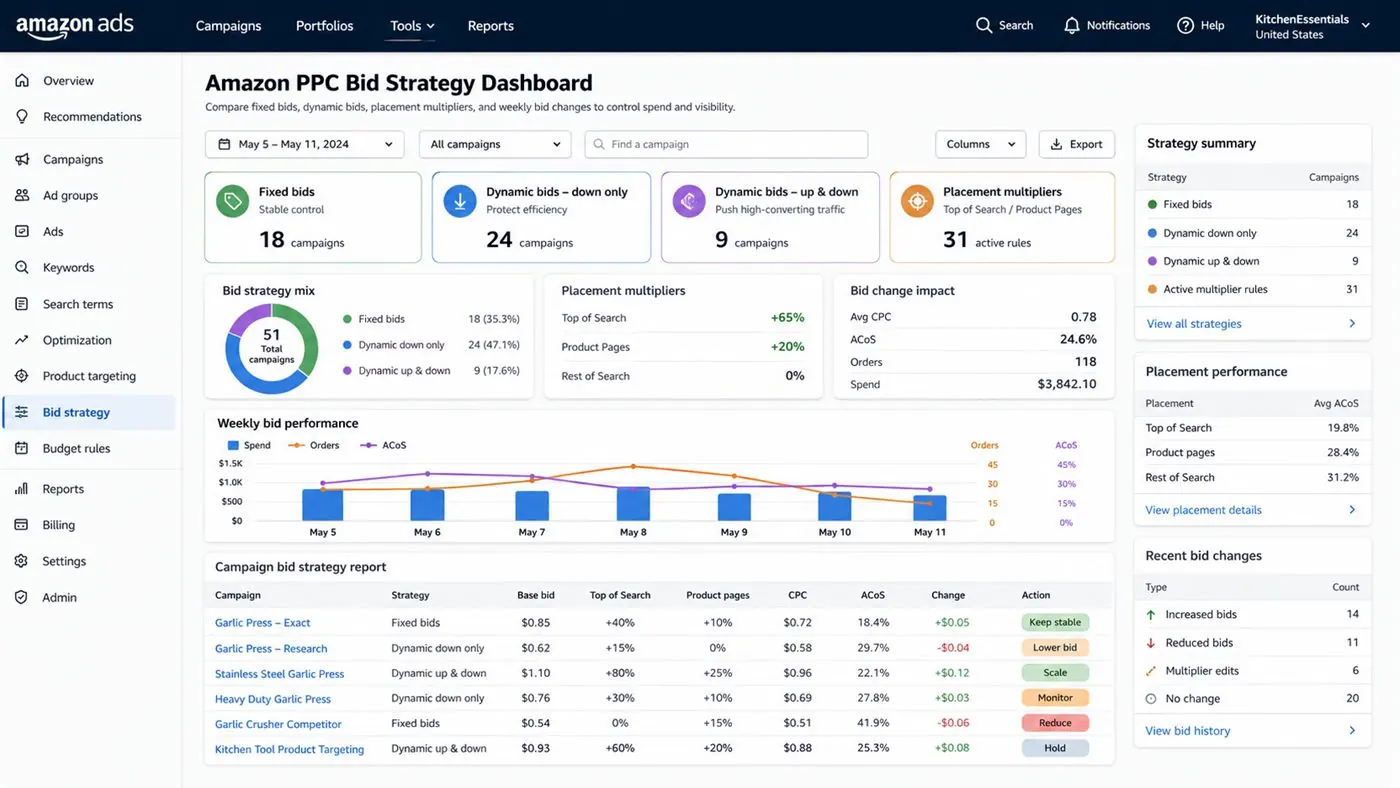The image size is (1400, 788).
Task: Click the Dynamic up & down purple legend dot in strategy mix
Action: (x=347, y=370)
